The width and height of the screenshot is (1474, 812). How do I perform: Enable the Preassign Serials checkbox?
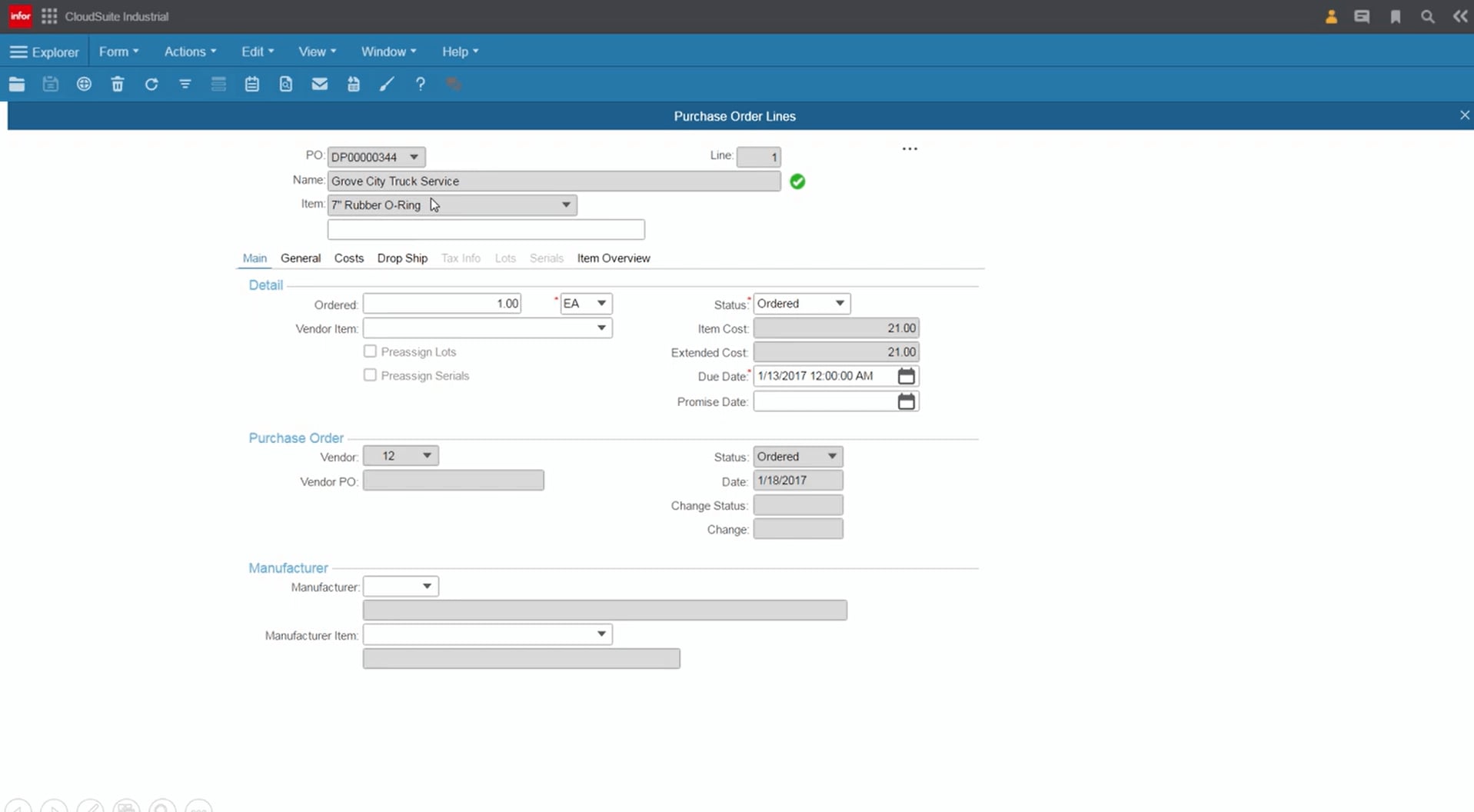tap(370, 374)
